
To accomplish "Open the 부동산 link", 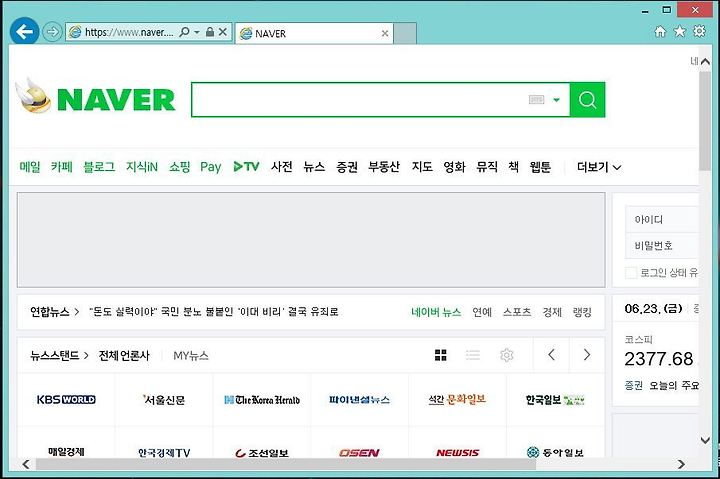I will click(x=384, y=167).
